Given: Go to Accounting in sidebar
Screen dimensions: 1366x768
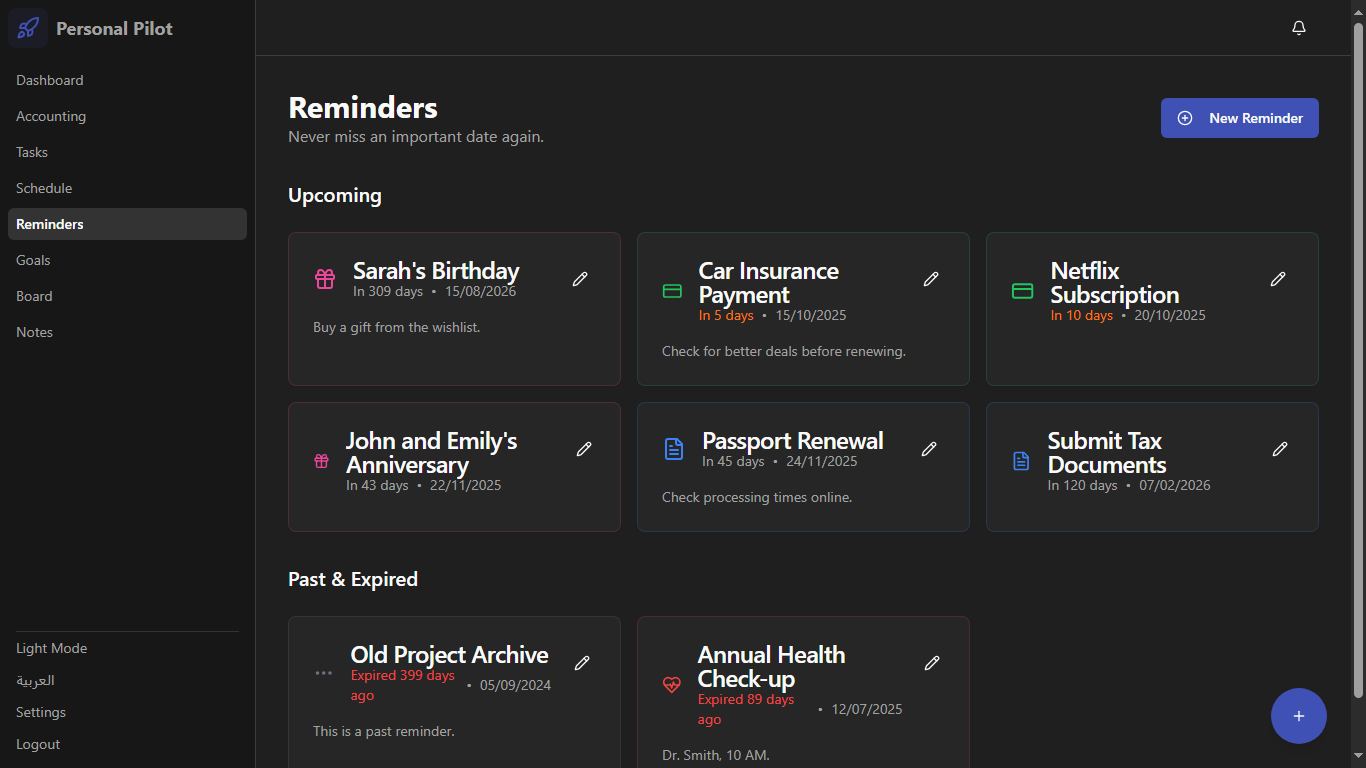Looking at the screenshot, I should point(51,116).
